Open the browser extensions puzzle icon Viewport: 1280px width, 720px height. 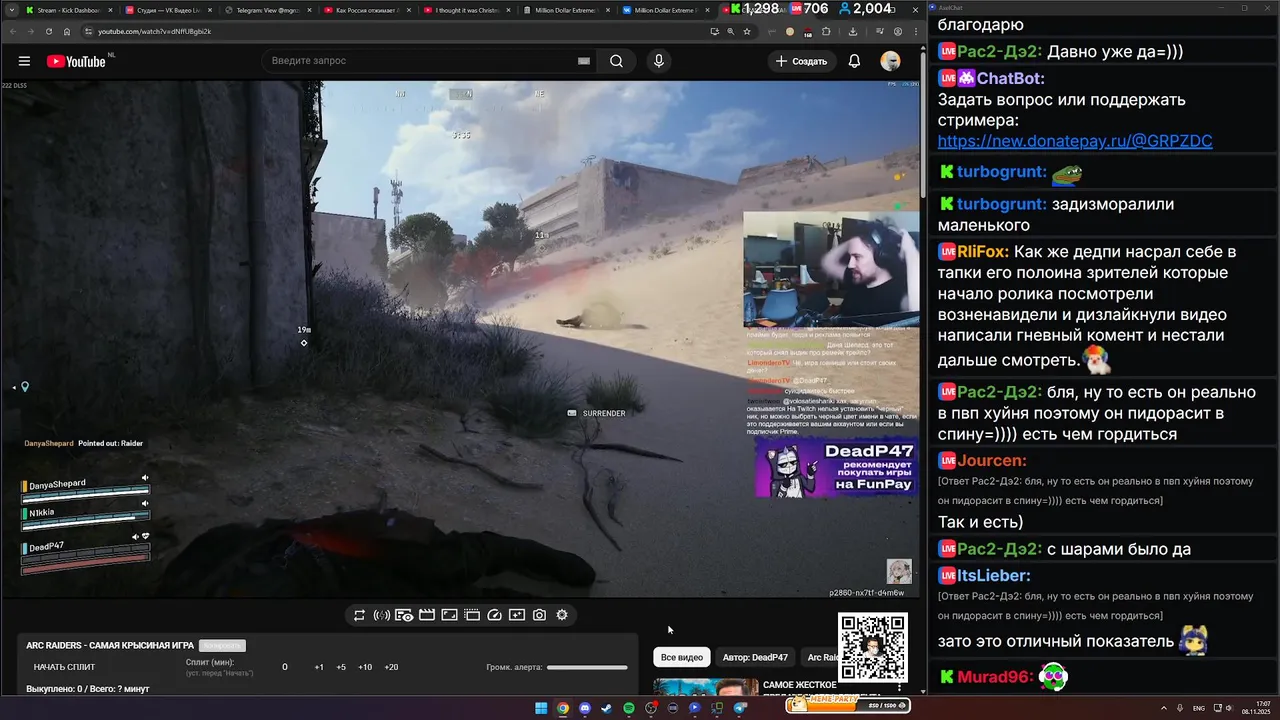[826, 31]
